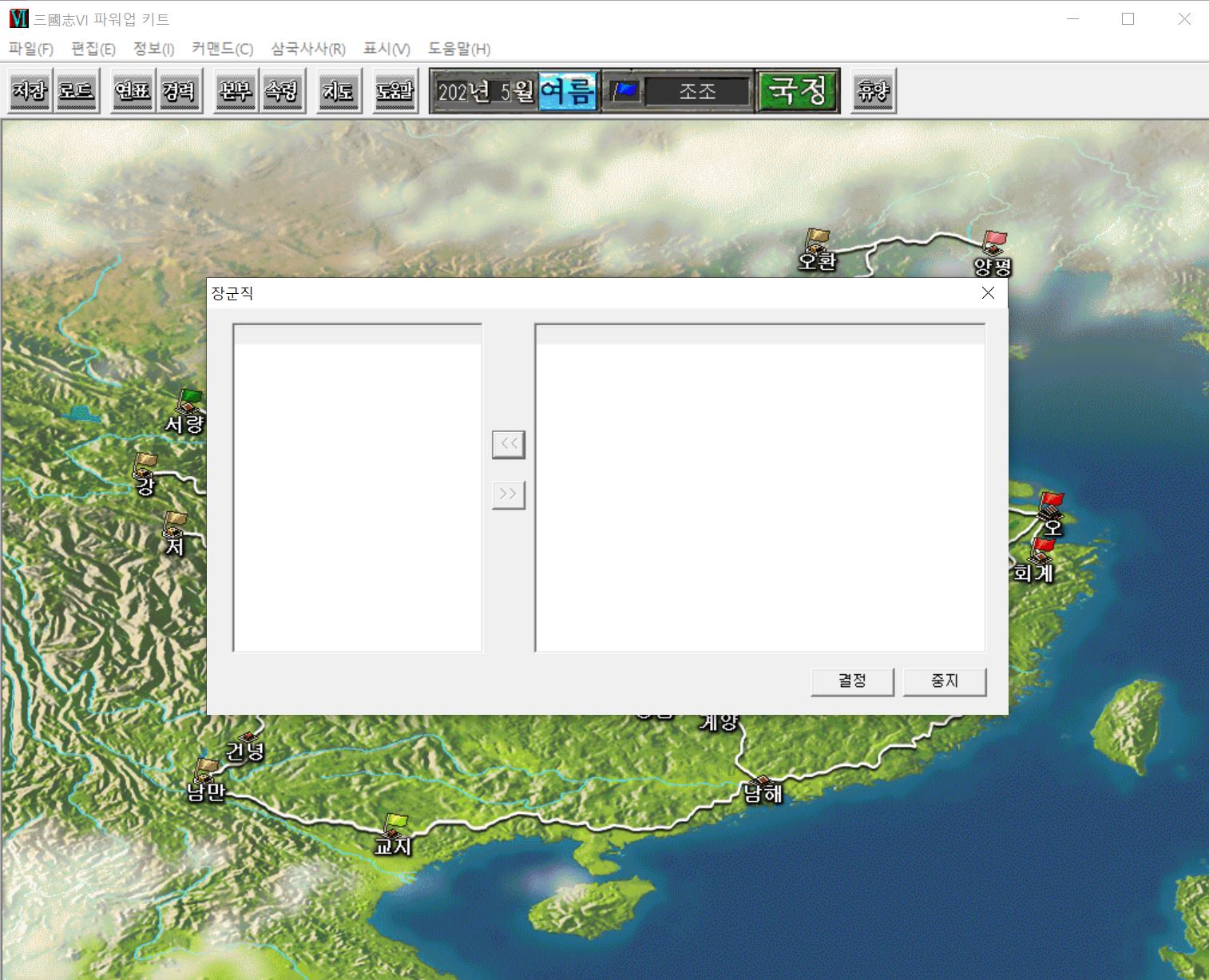Select the 저 tribe flag on map

[175, 524]
